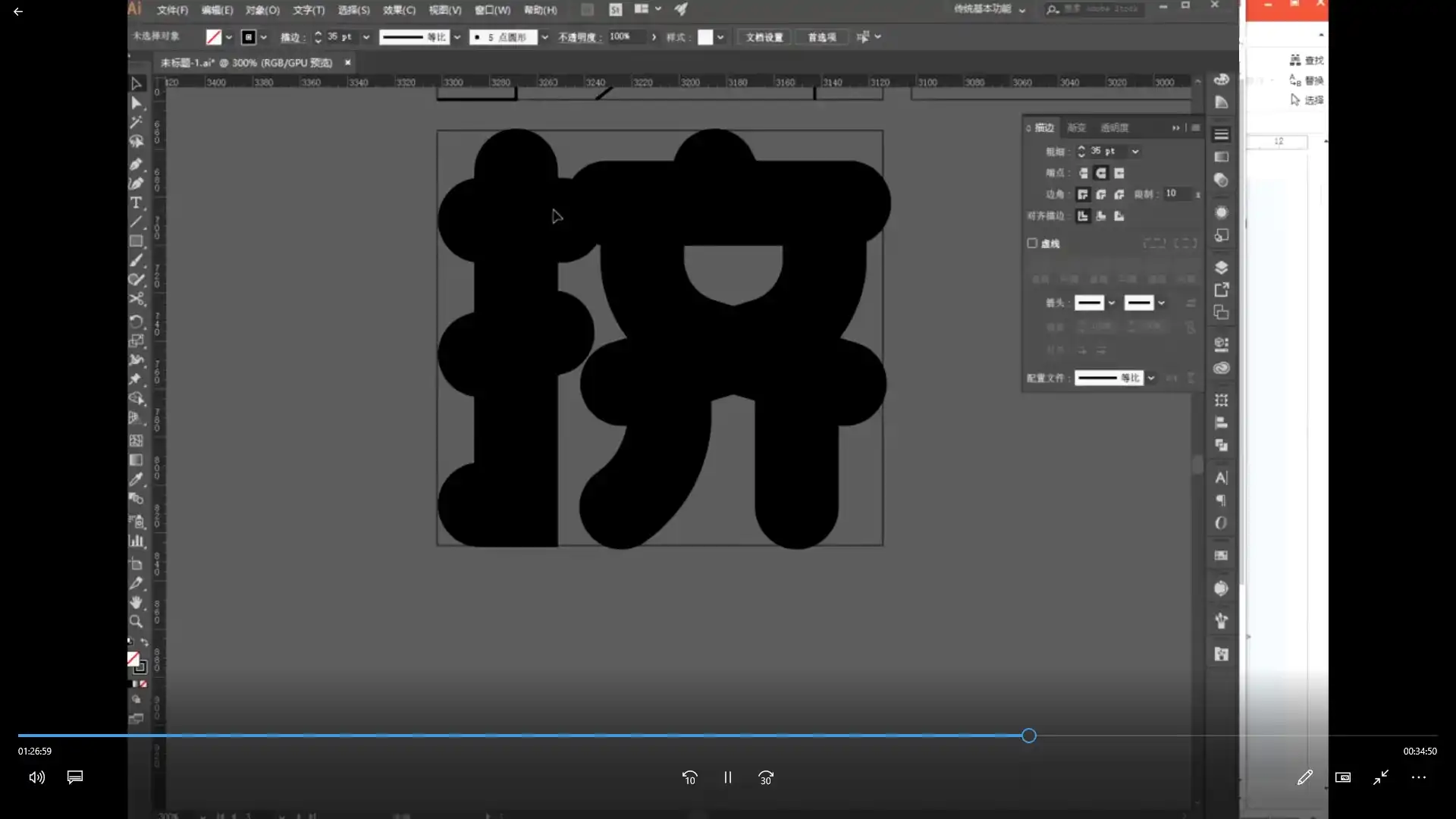Open the 效果(C) menu
The width and height of the screenshot is (1456, 819).
click(x=399, y=10)
